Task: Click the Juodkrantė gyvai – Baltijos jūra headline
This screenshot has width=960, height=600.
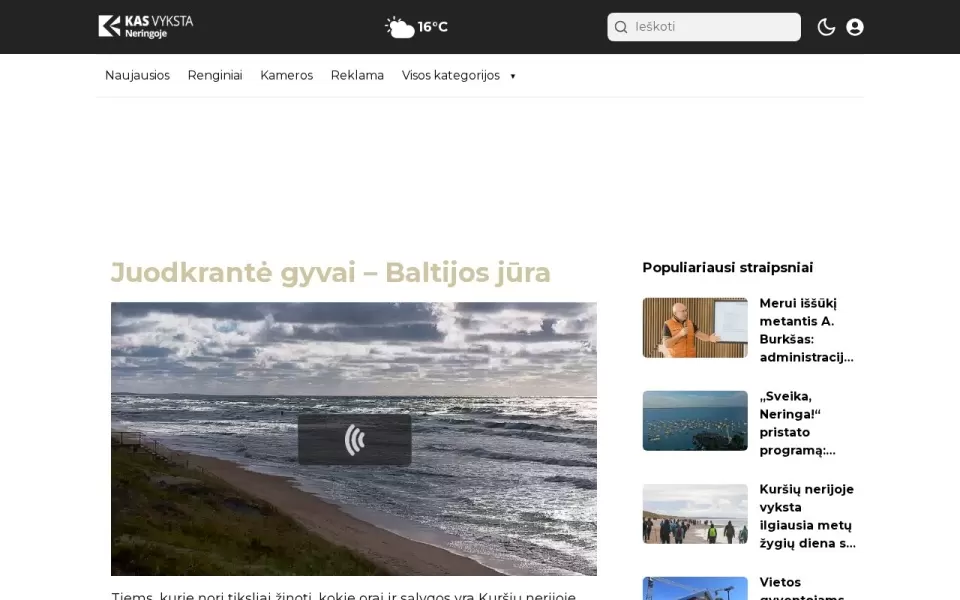Action: click(x=331, y=272)
